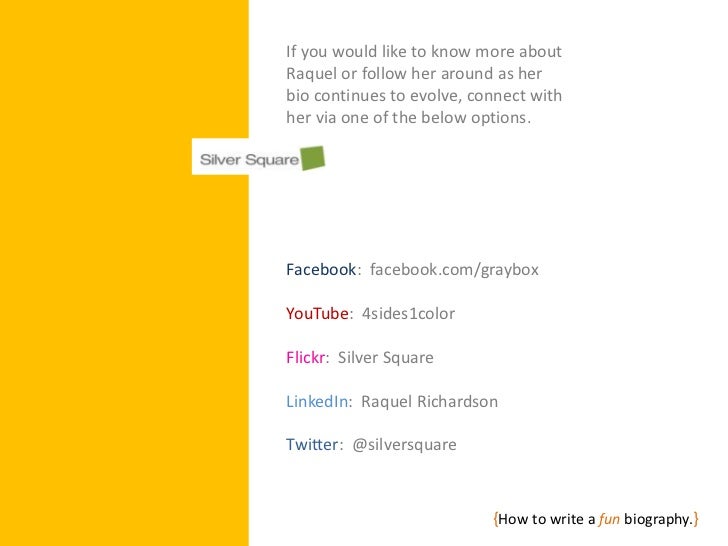Select the Silver Square Flickr name
The height and width of the screenshot is (546, 728).
[385, 358]
